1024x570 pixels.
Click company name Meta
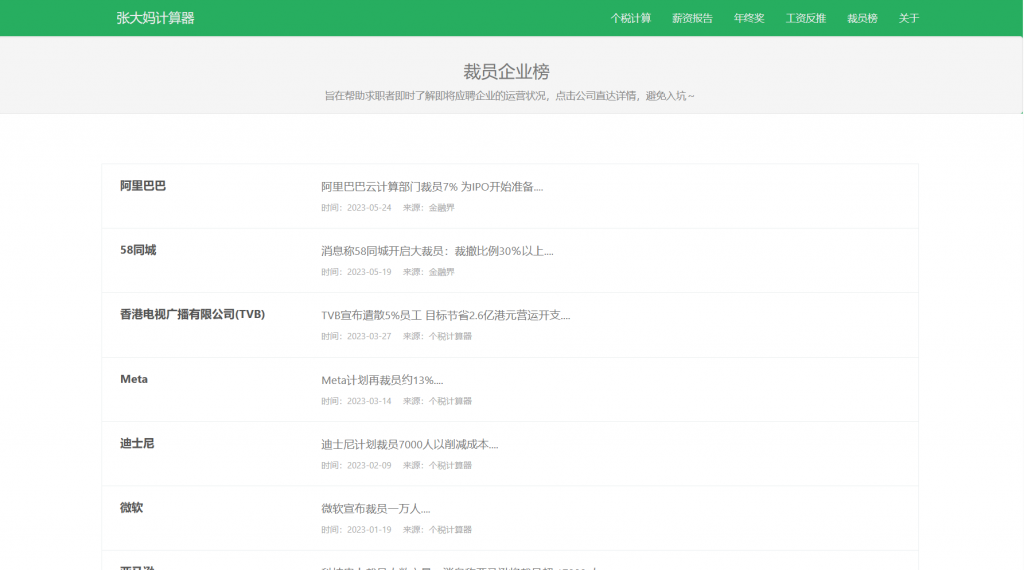134,379
